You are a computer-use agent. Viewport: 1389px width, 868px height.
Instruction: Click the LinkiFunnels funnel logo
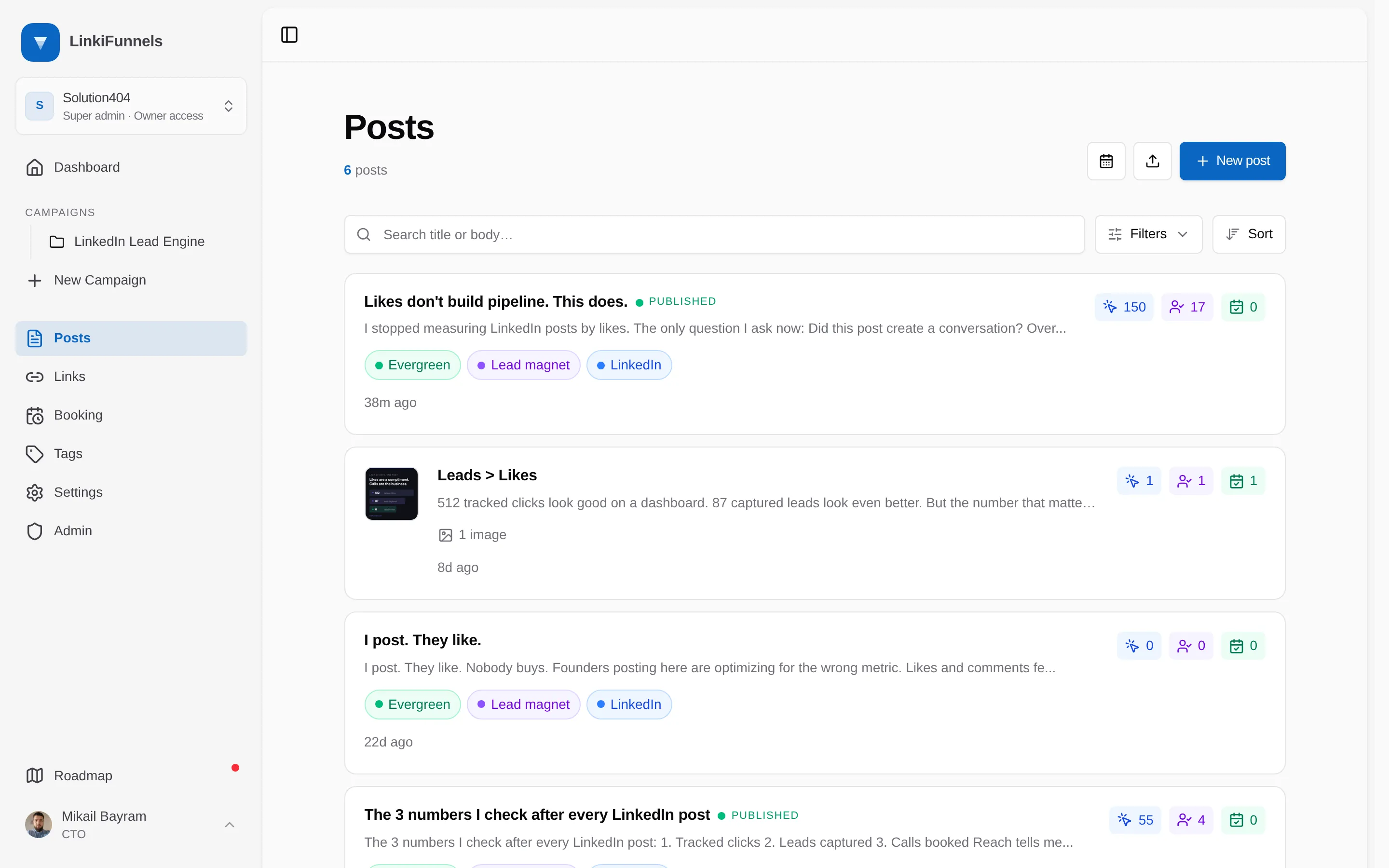click(x=40, y=42)
